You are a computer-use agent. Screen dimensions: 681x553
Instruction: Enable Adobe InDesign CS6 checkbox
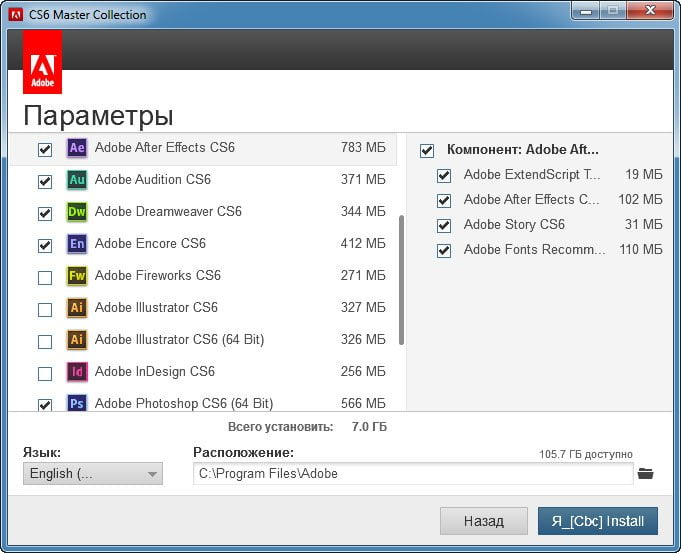[45, 374]
